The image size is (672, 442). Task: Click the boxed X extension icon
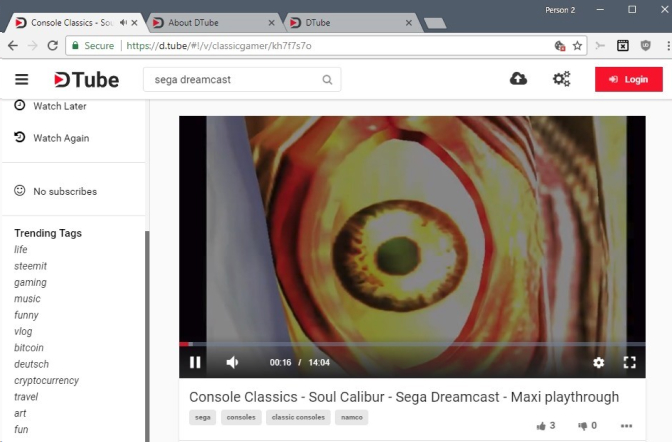tap(623, 45)
